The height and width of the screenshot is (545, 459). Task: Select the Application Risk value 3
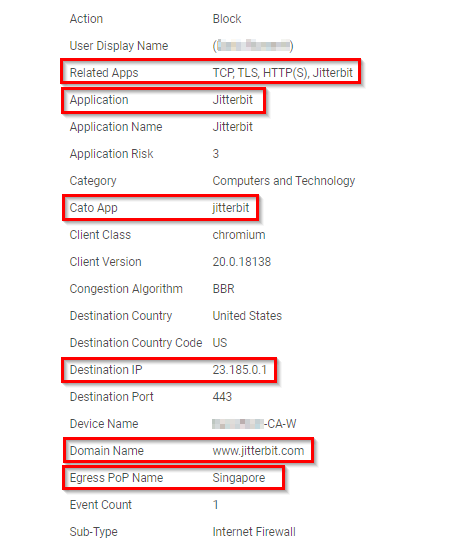coord(216,154)
